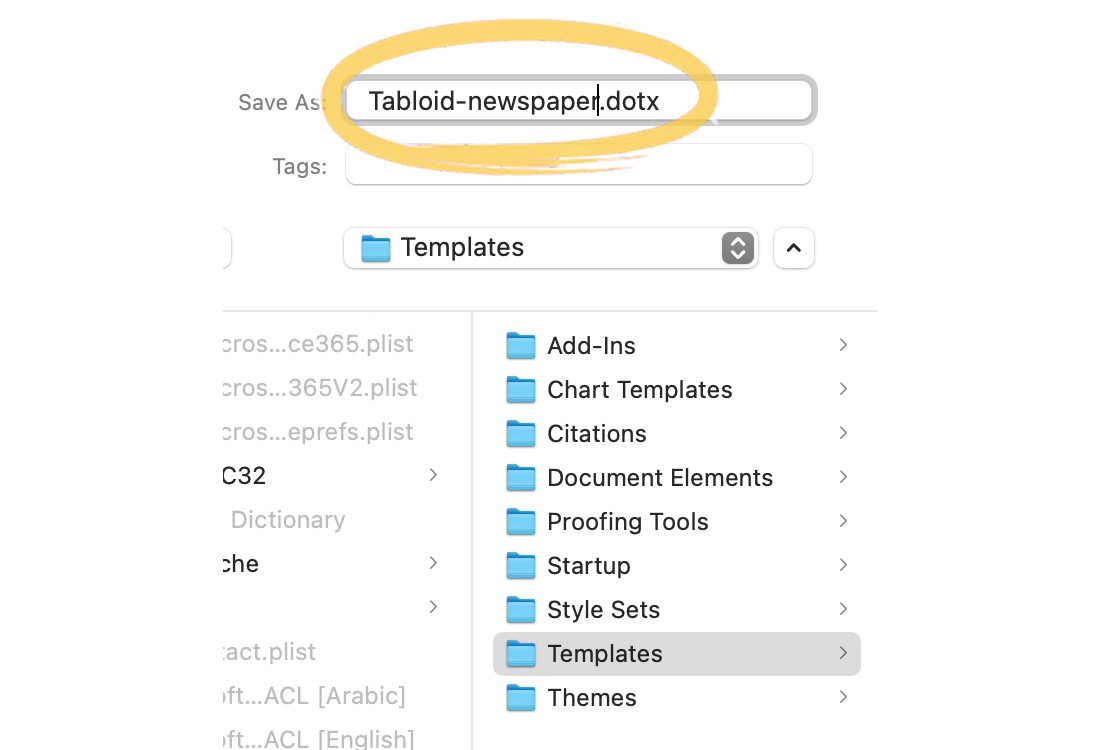Open the Themes folder icon
The height and width of the screenshot is (750, 1100).
521,697
